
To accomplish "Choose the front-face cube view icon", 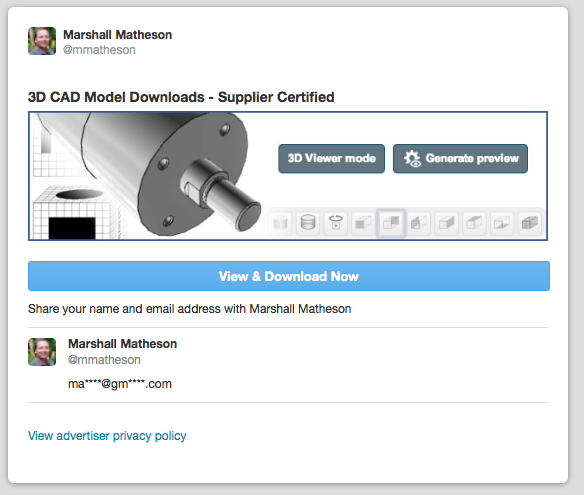I will point(363,223).
